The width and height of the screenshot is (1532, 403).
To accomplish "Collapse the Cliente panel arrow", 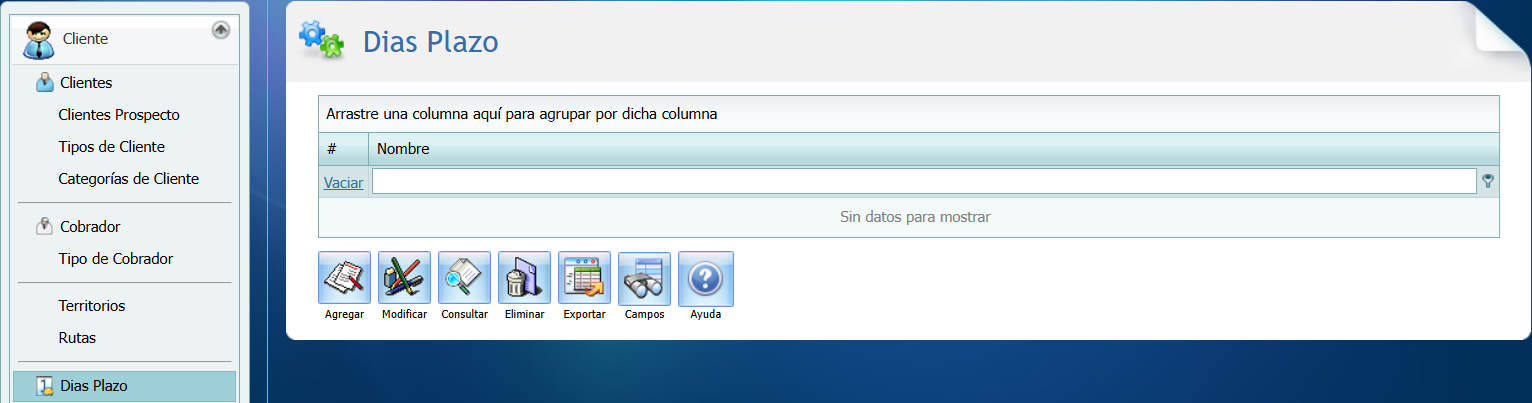I will 221,31.
